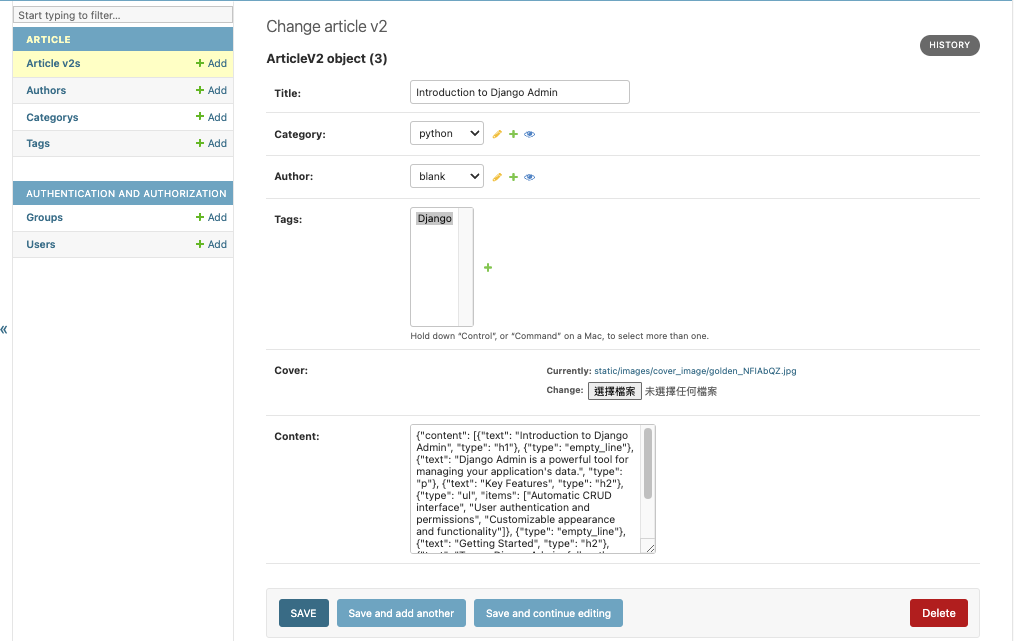Grab the Content textarea resize handle

tap(650, 548)
